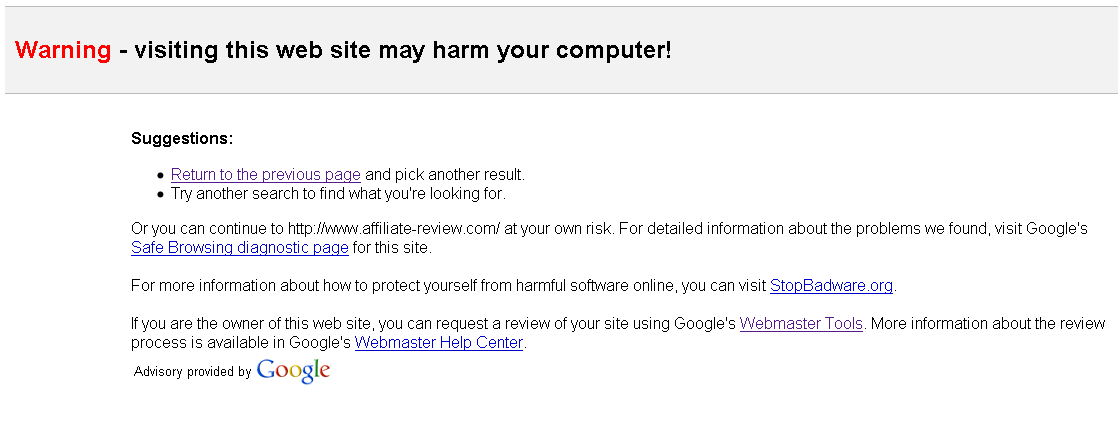Go to the Webmaster Help Center link
The image size is (1118, 437).
(x=439, y=343)
